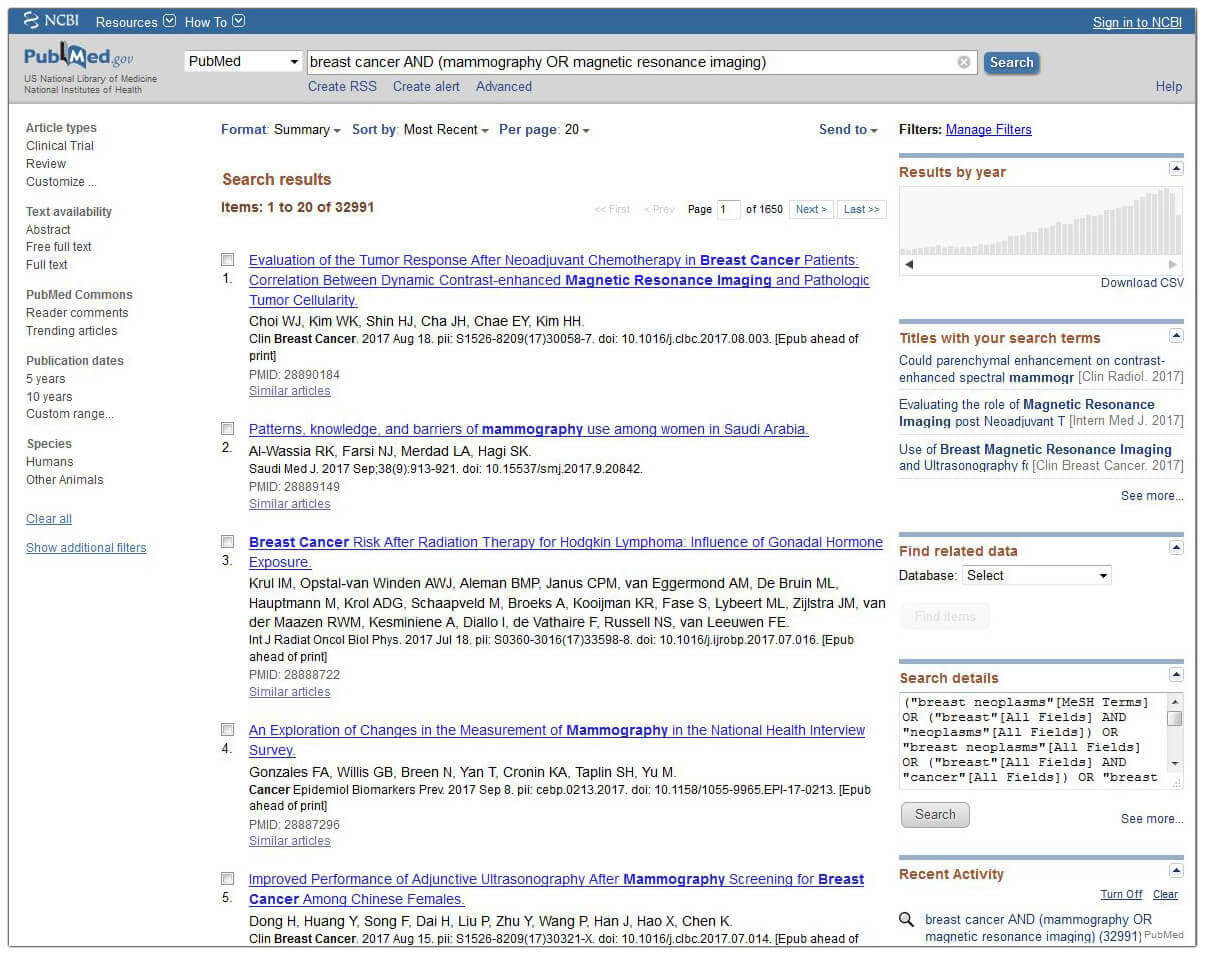
Task: Click Similar articles for PMID 28889149
Action: [x=289, y=504]
